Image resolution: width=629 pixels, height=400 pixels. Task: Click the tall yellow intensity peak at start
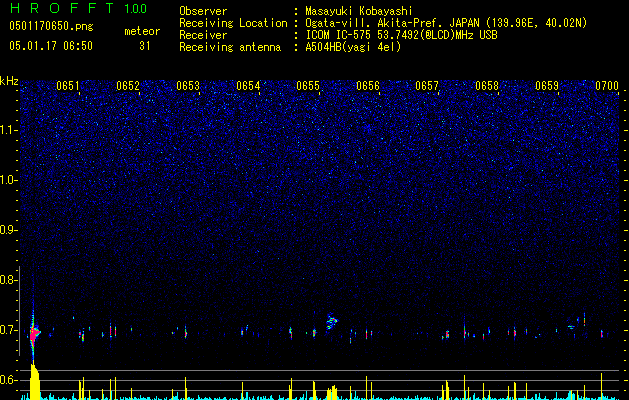tap(34, 381)
